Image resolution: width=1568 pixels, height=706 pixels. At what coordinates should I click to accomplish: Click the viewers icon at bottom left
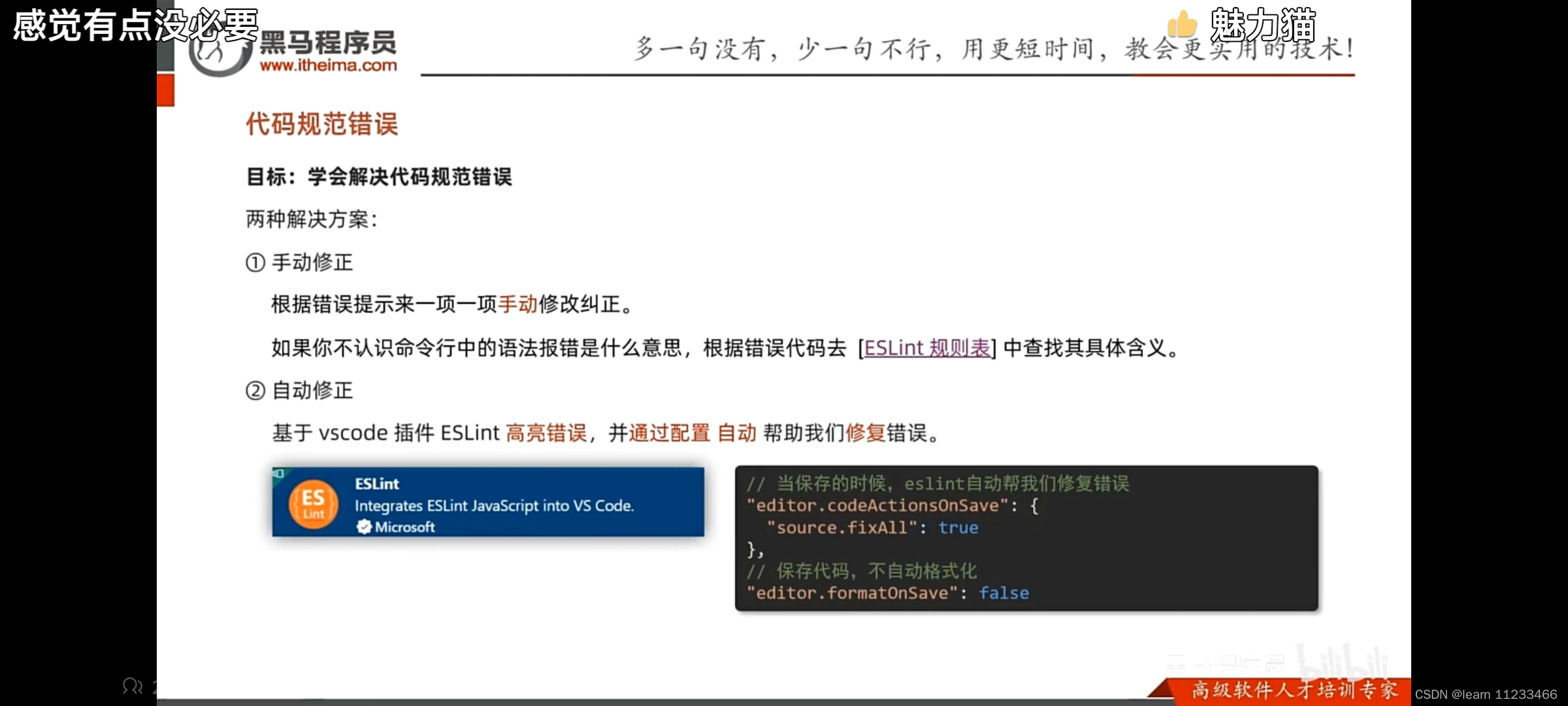click(x=133, y=686)
